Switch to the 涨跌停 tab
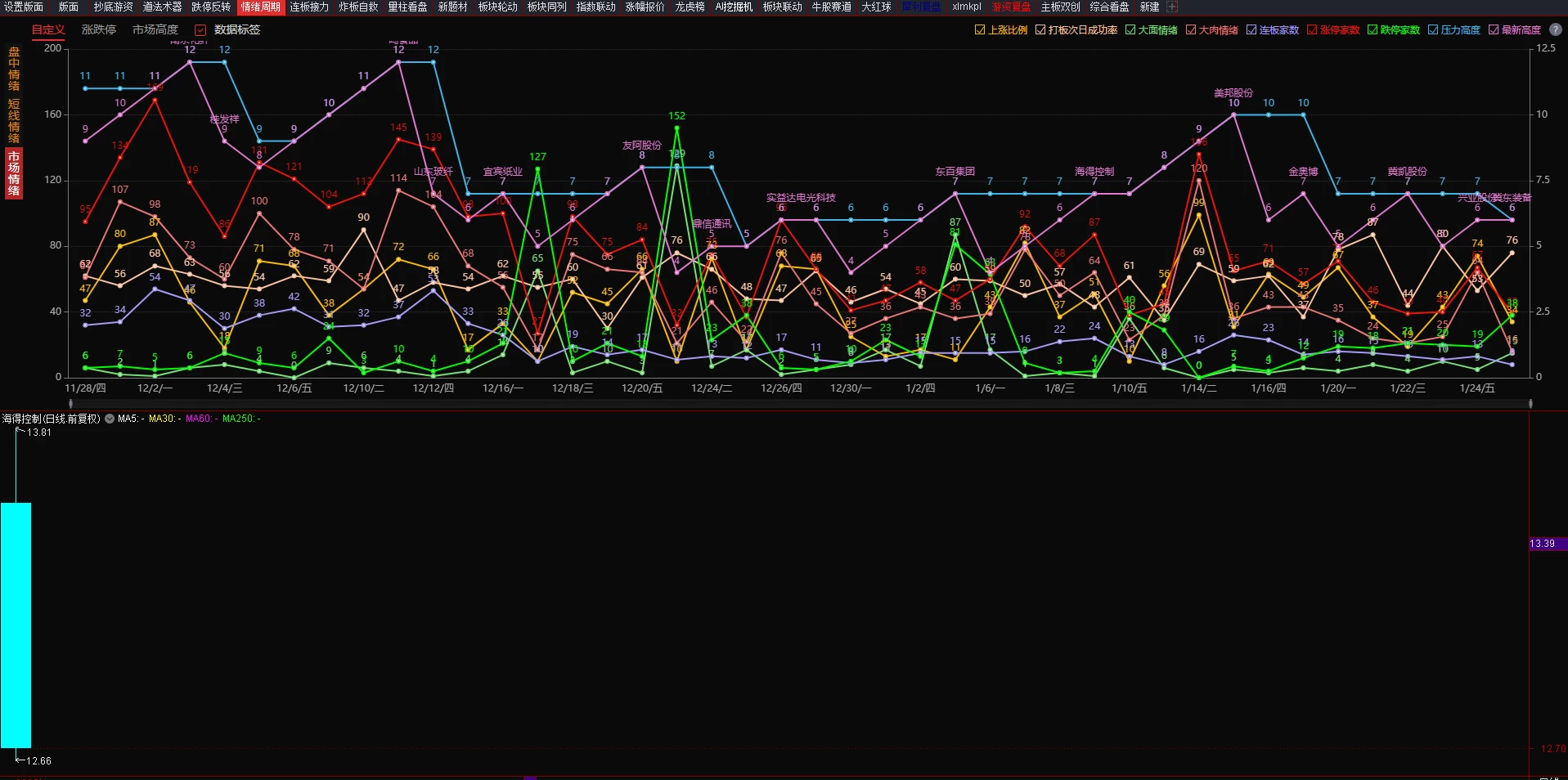1568x780 pixels. pos(99,29)
